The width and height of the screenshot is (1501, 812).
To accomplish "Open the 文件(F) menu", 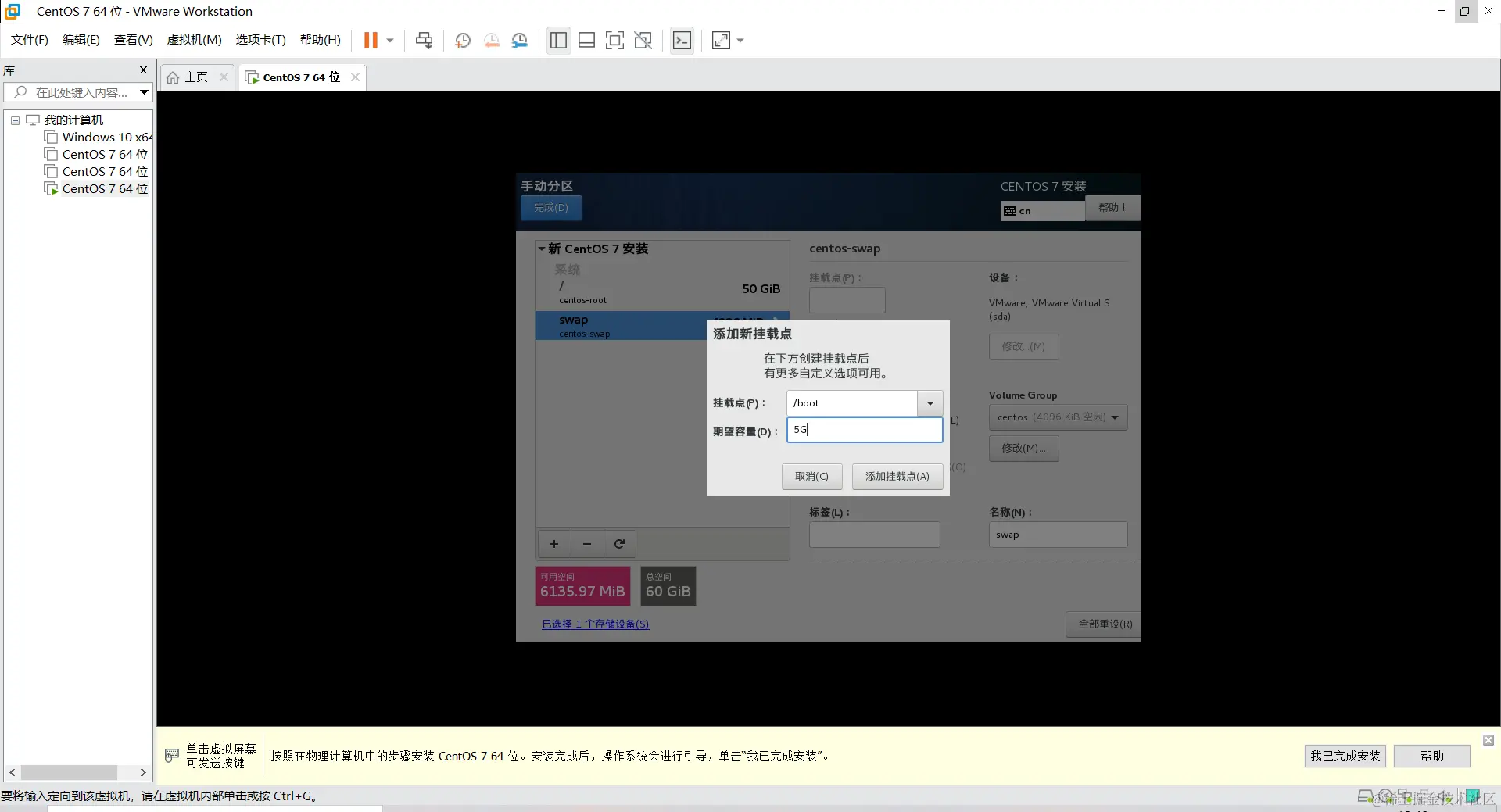I will 30,40.
